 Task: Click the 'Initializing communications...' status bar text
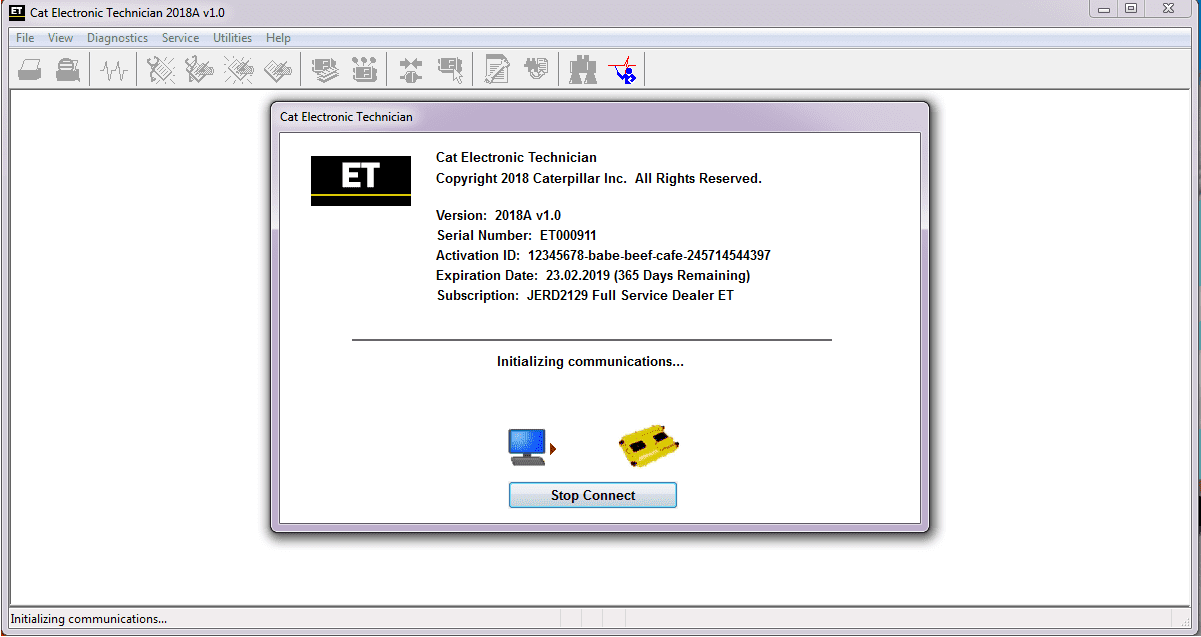click(88, 619)
